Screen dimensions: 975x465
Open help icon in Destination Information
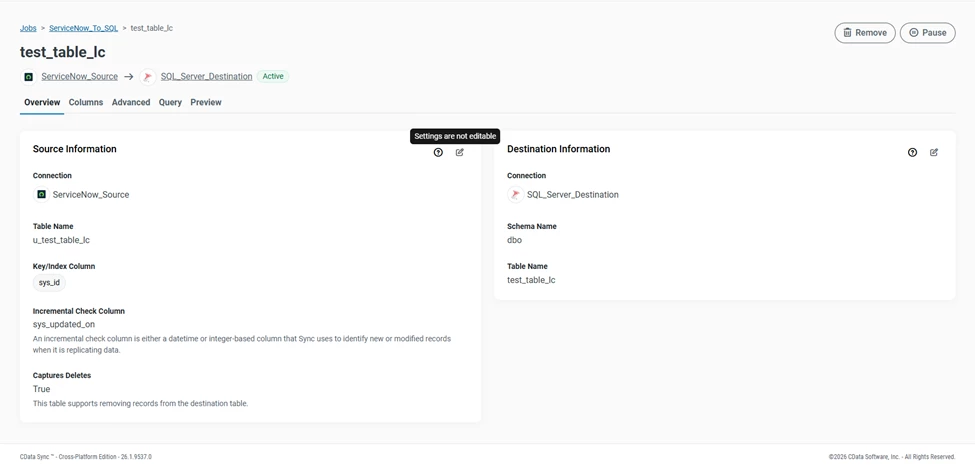[x=912, y=152]
